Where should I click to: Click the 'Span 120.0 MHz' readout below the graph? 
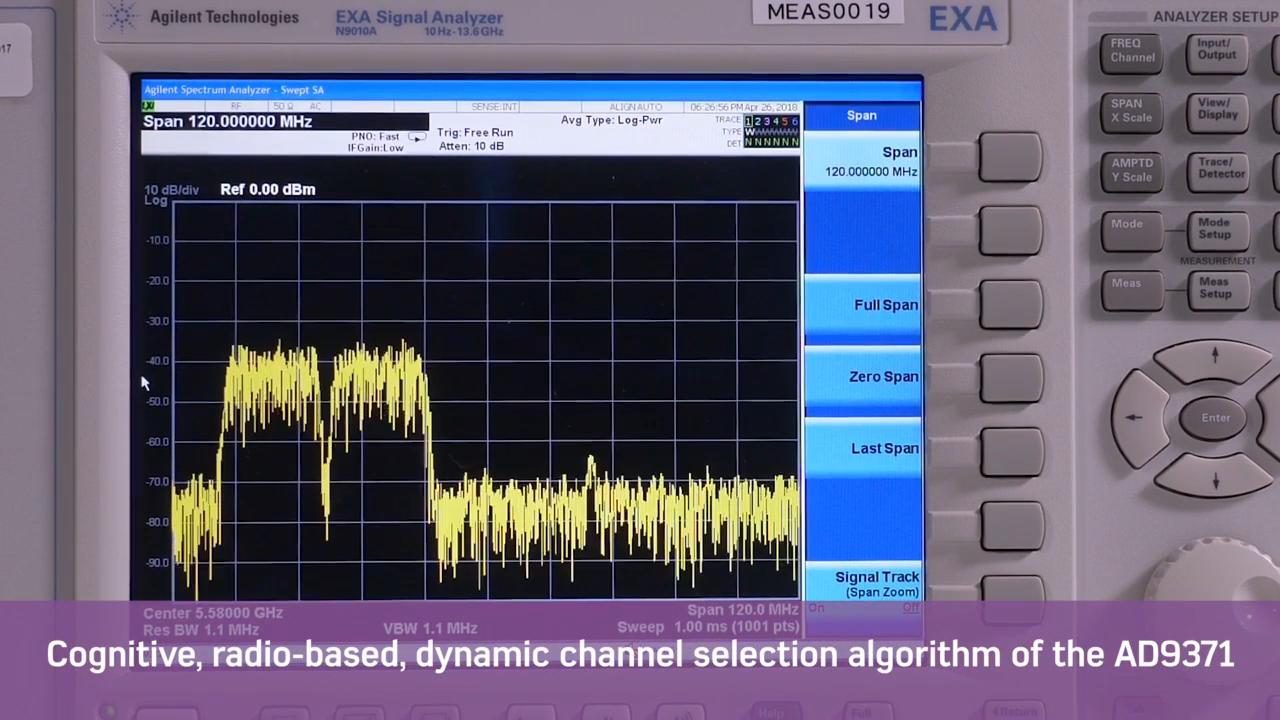(x=743, y=610)
